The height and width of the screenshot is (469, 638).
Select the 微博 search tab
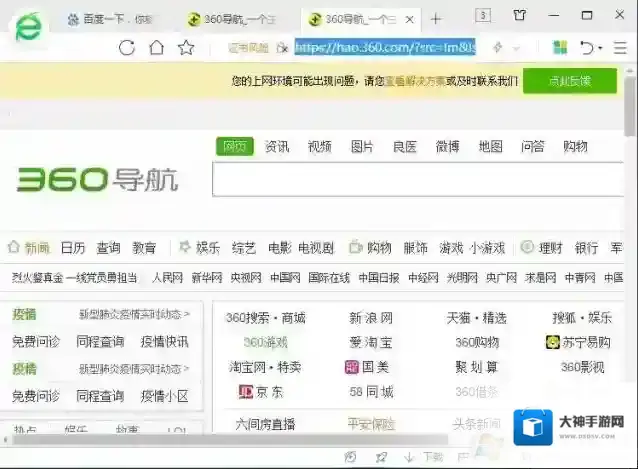[448, 146]
